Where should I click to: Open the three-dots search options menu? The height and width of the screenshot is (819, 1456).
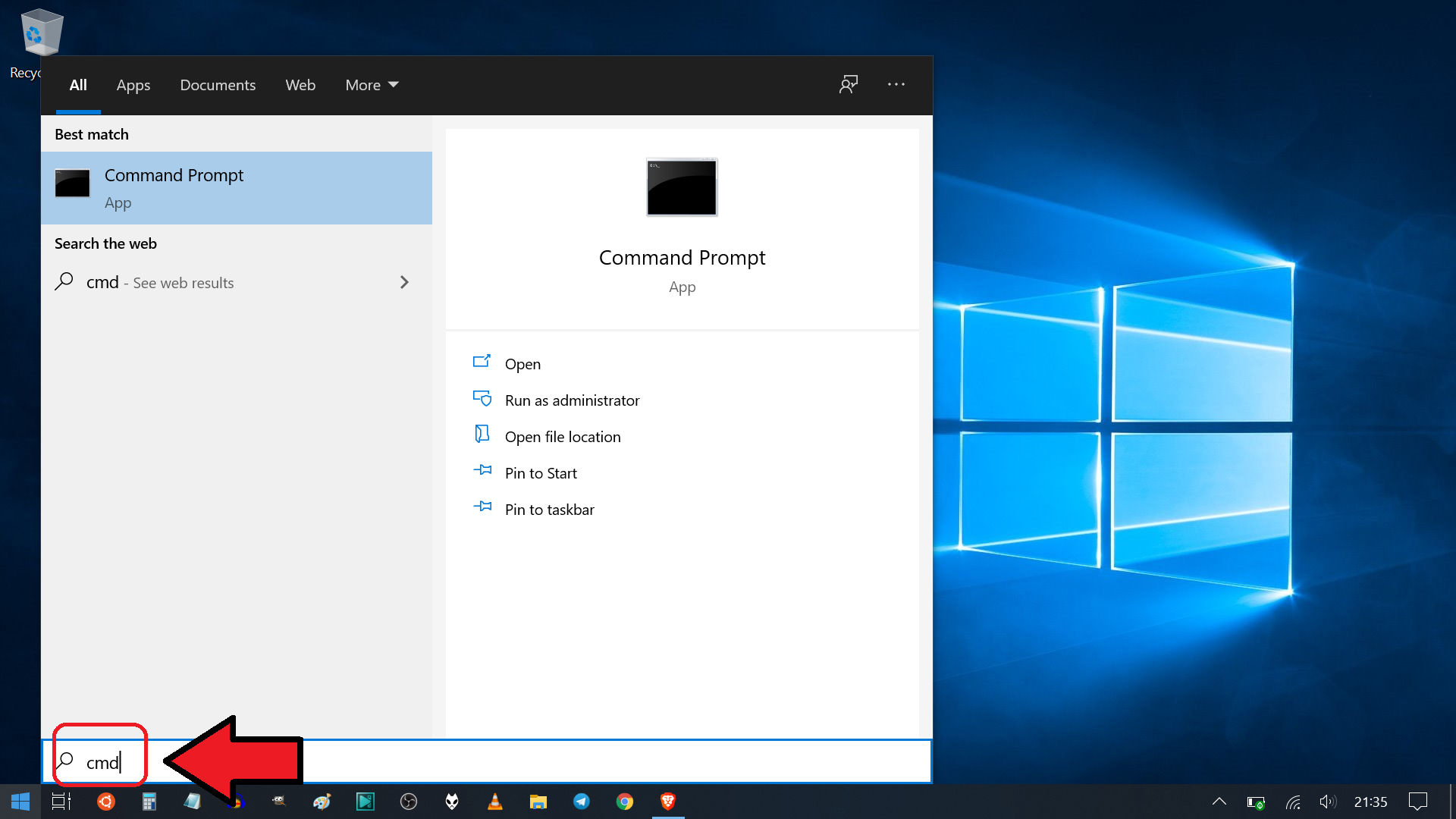[896, 84]
